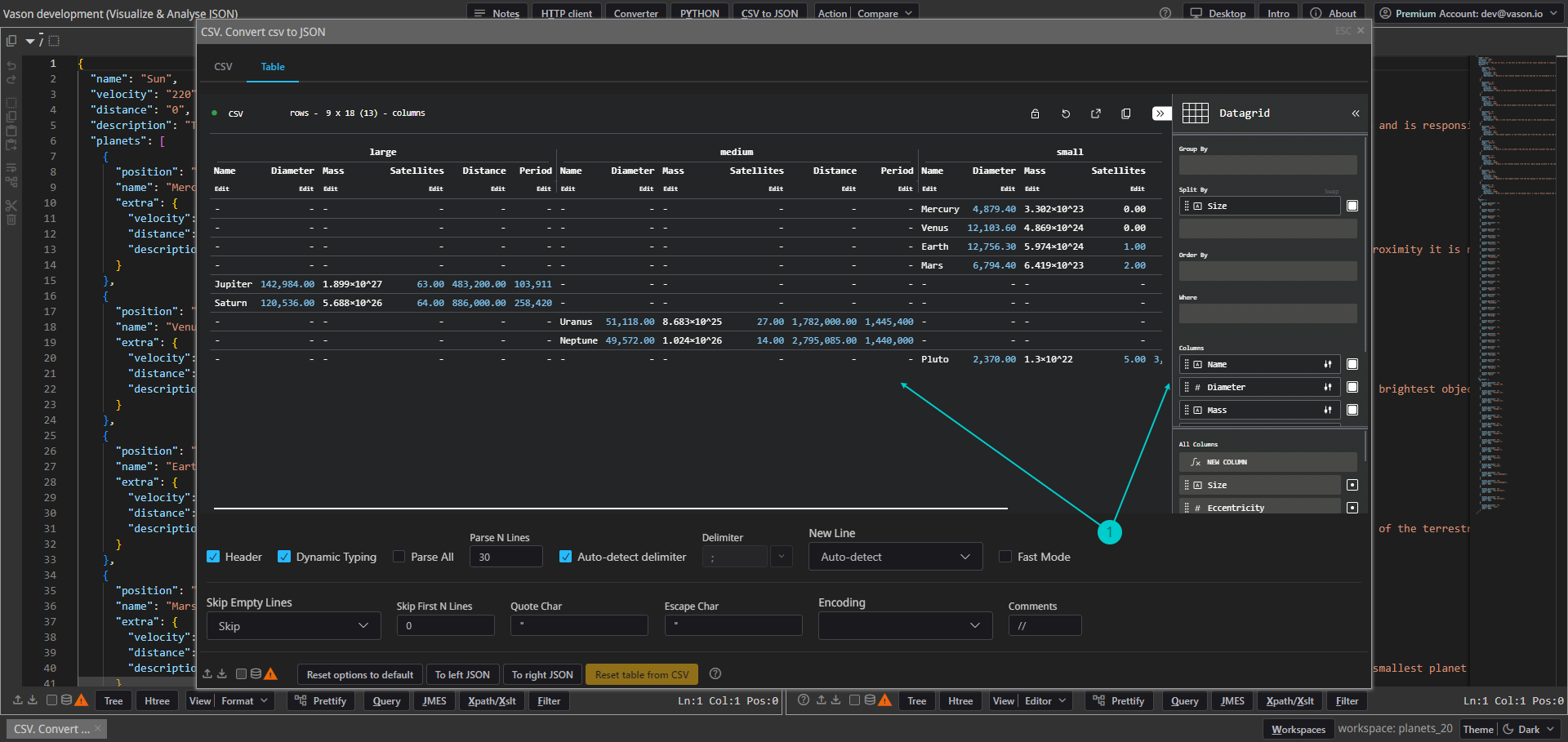
Task: Click the left editor database icon
Action: pyautogui.click(x=66, y=700)
